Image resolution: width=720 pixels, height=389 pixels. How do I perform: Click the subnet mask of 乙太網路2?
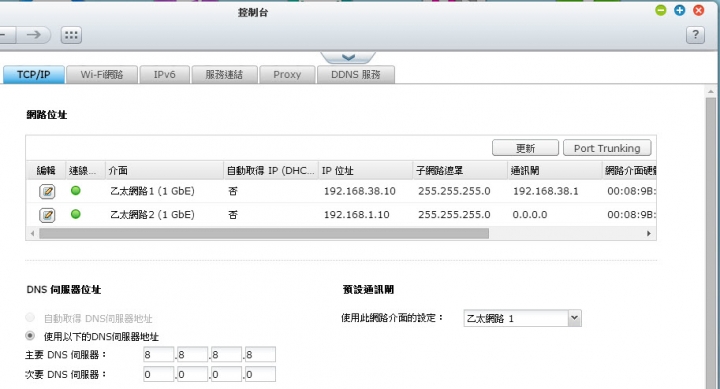click(x=454, y=214)
